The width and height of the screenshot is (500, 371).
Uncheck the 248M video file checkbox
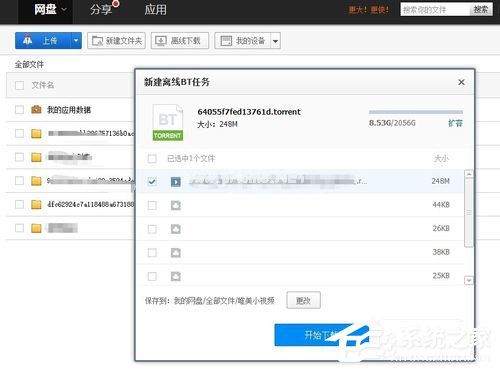(152, 182)
